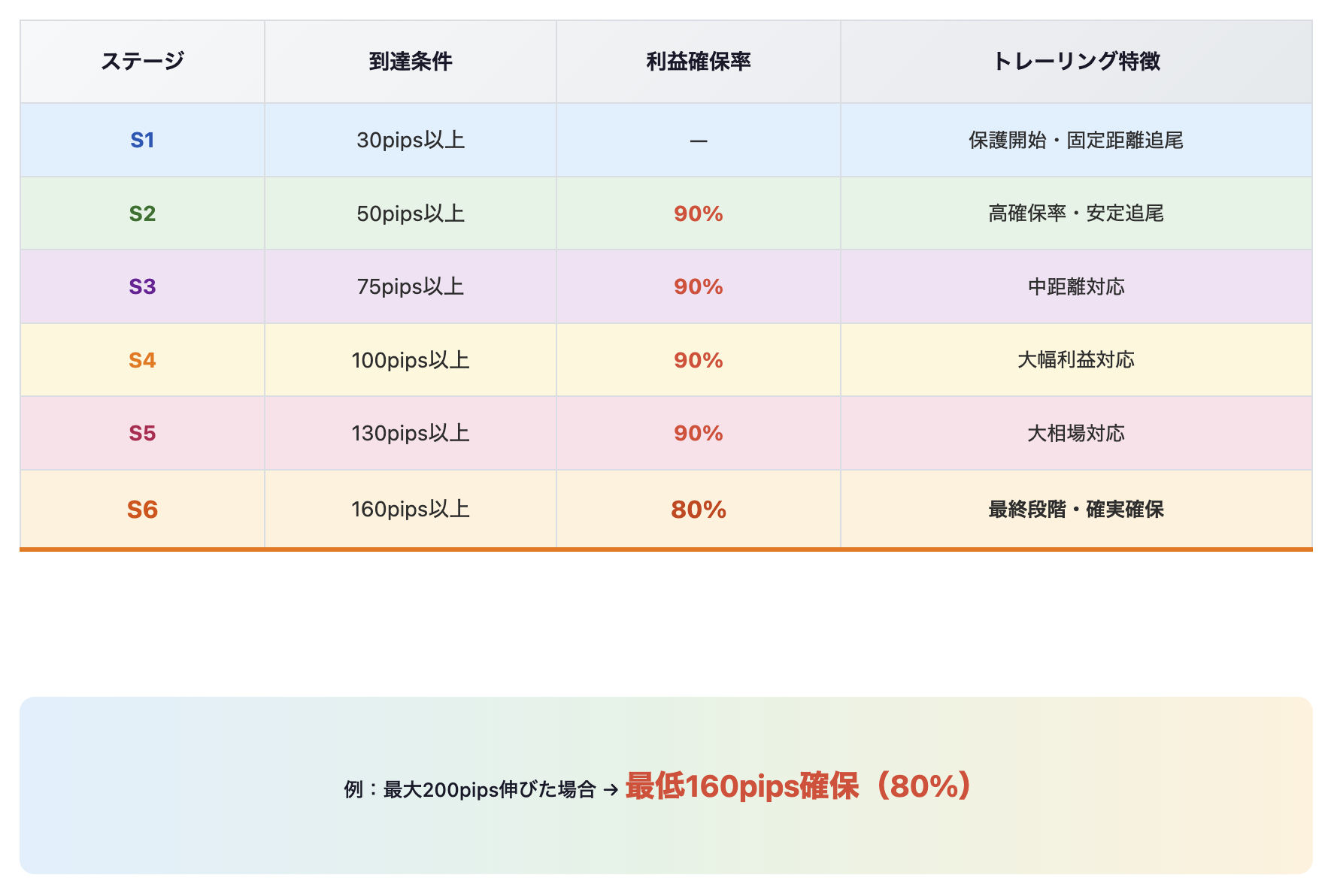The image size is (1328, 896).
Task: Click the 到達条件 column header
Action: [411, 62]
